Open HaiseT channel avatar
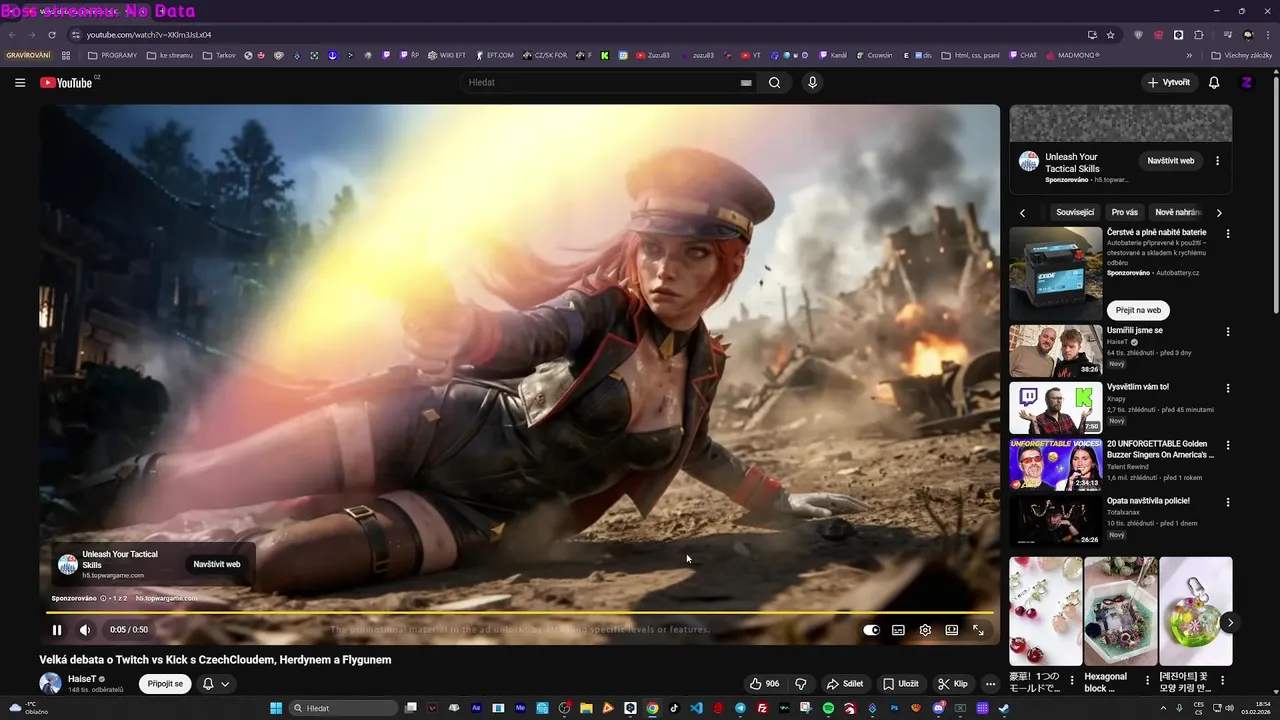Viewport: 1280px width, 720px height. [x=50, y=684]
